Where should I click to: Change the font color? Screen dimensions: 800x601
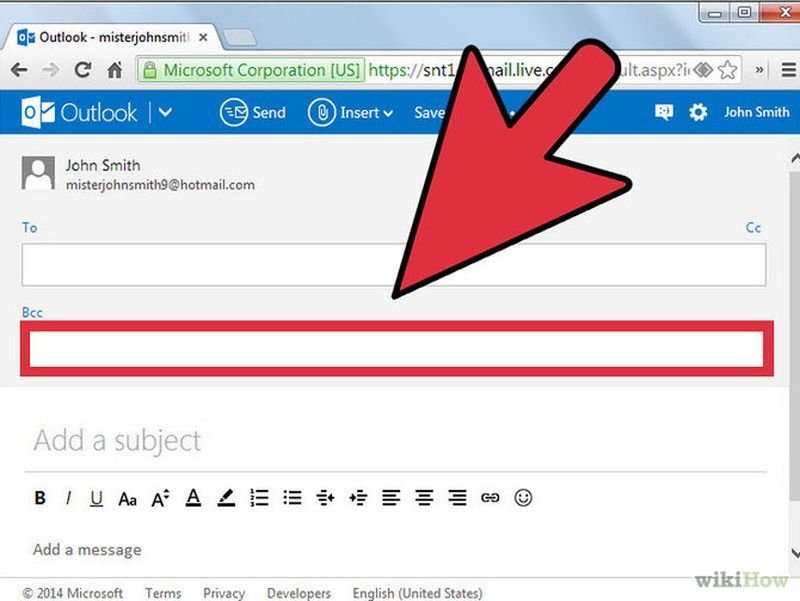pyautogui.click(x=193, y=497)
